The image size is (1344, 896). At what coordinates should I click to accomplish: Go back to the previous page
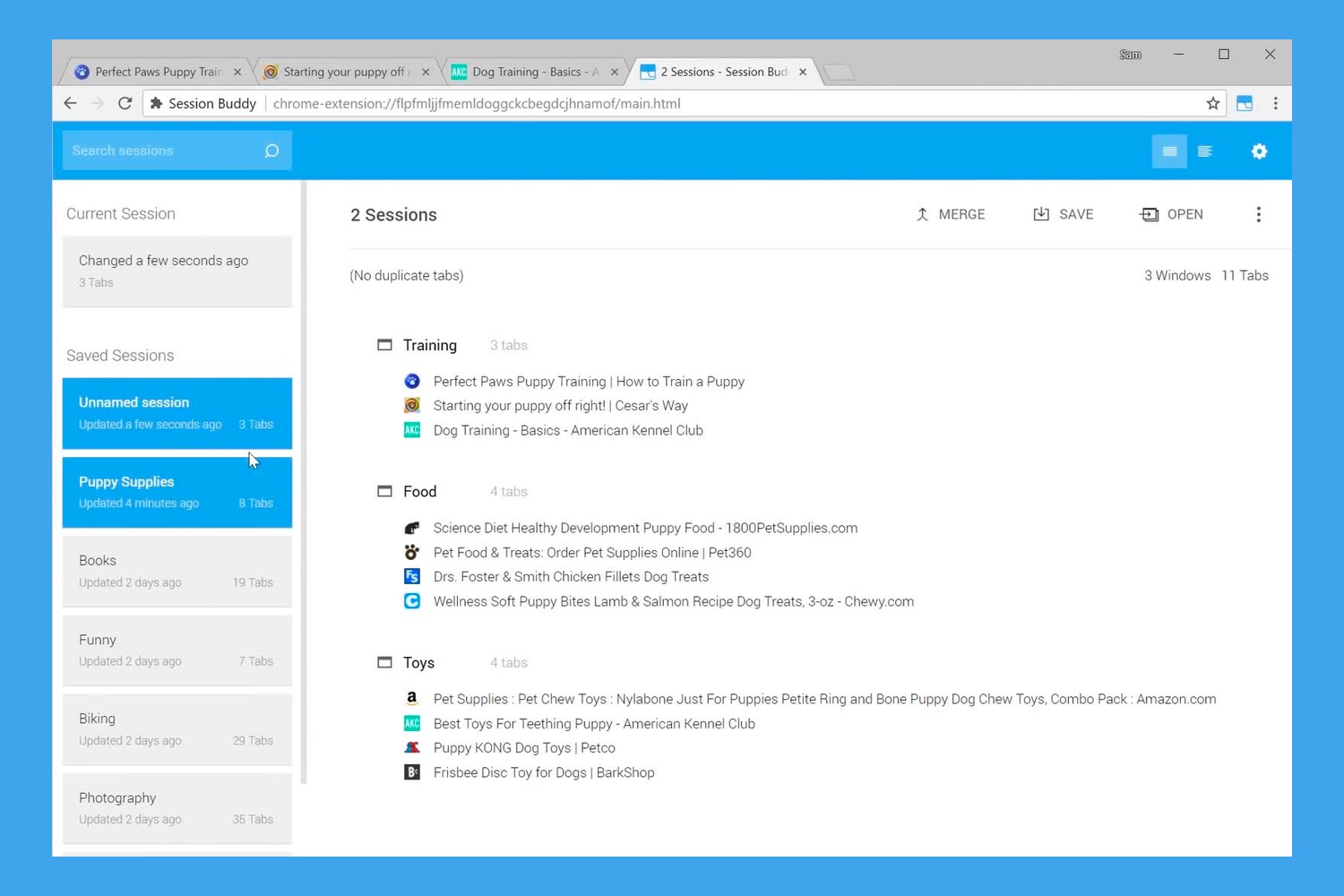pos(70,103)
